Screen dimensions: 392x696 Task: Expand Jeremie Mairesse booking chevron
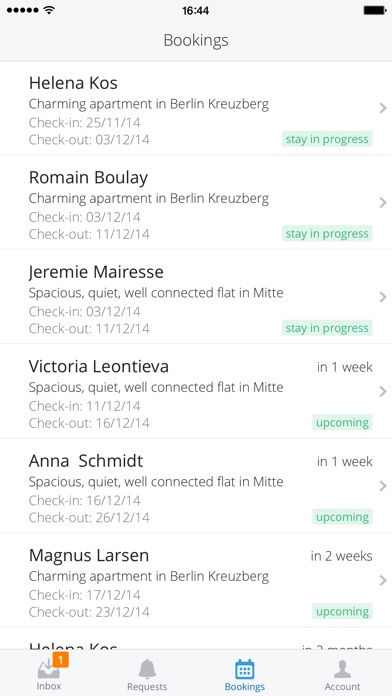(x=383, y=297)
